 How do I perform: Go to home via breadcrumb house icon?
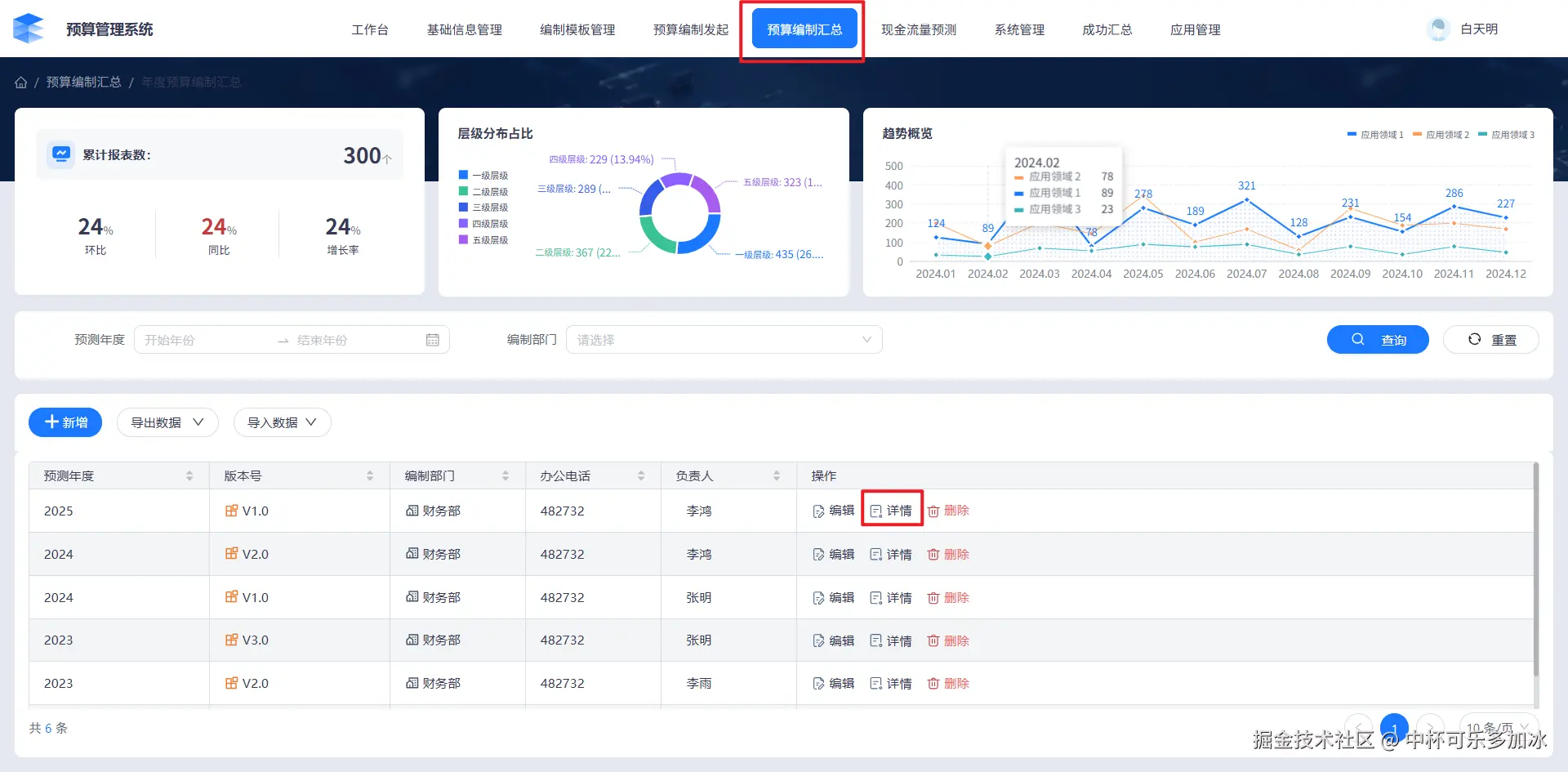(x=21, y=83)
